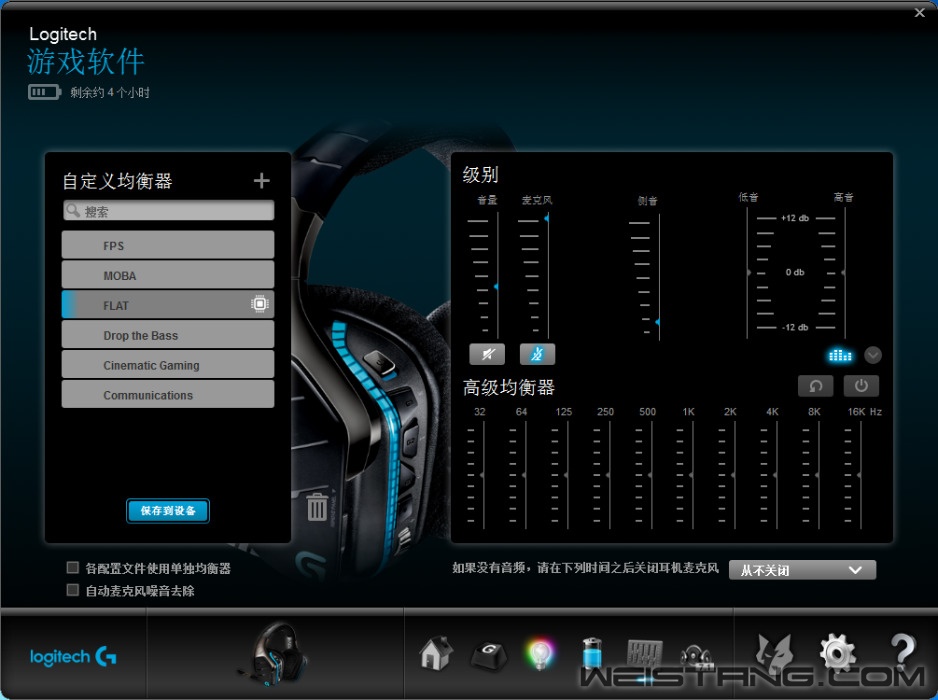Viewport: 938px width, 700px height.
Task: Click the 64 Hz band slider
Action: 525,475
